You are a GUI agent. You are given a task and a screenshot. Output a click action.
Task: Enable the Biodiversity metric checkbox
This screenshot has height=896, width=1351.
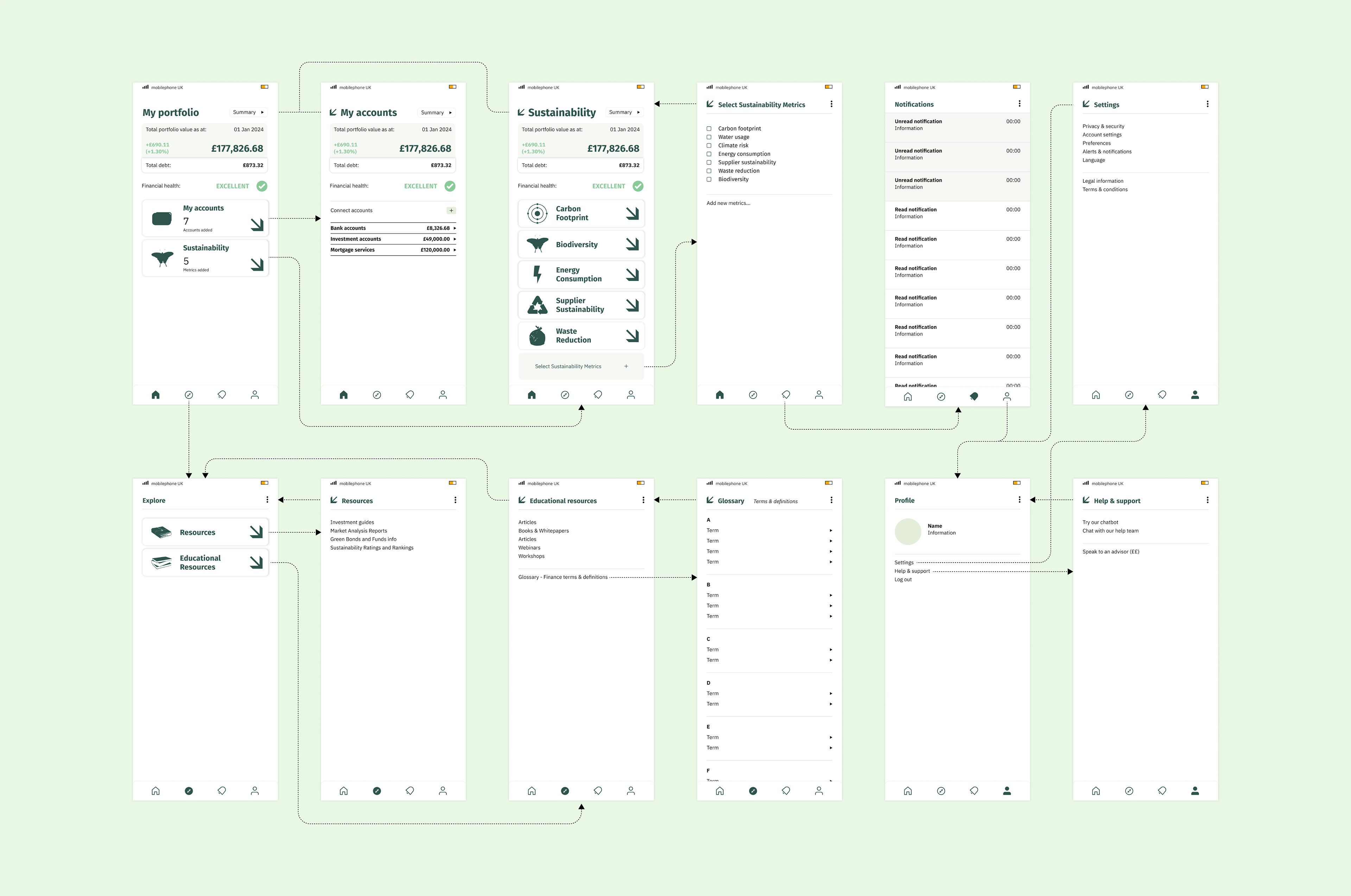[x=709, y=179]
